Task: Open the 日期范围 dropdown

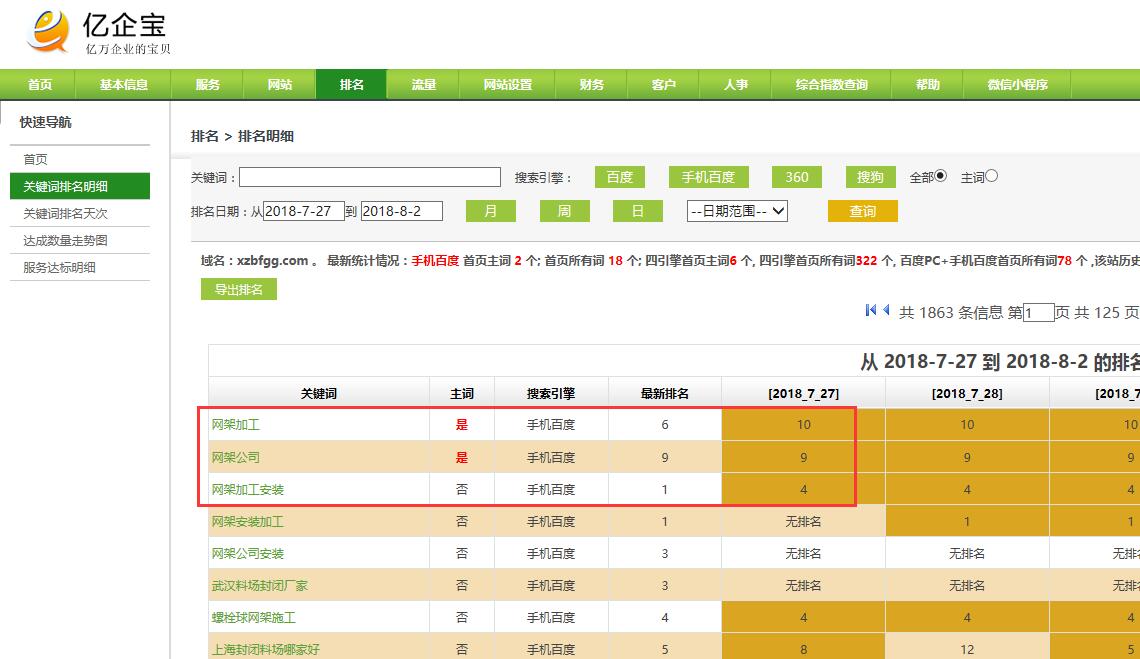Action: (737, 211)
